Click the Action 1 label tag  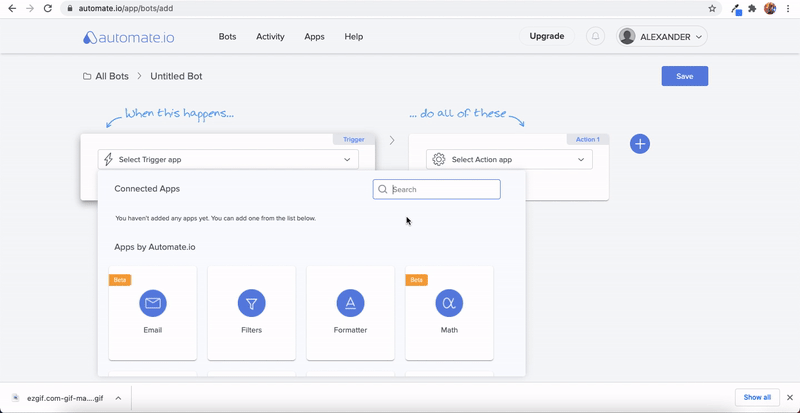tap(588, 139)
